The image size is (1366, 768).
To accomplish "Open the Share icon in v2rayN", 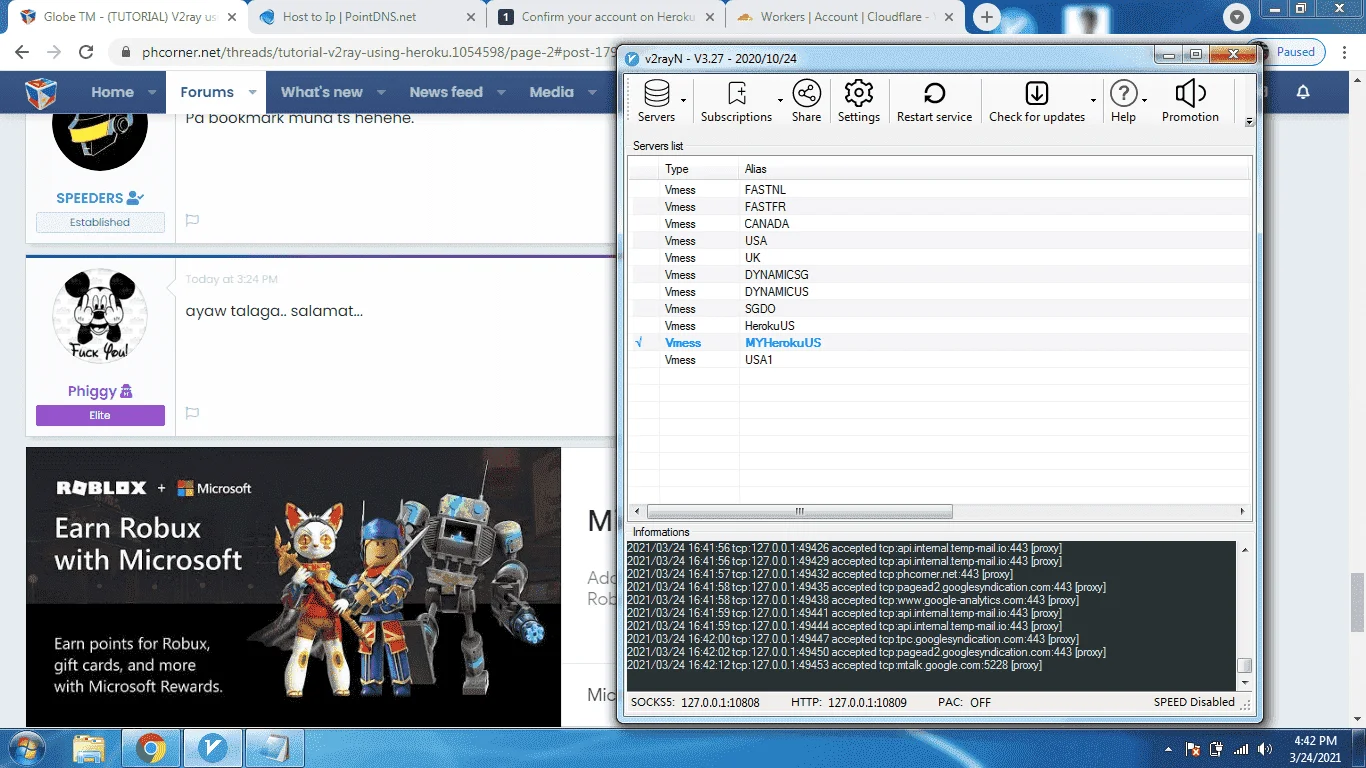I will coord(806,94).
